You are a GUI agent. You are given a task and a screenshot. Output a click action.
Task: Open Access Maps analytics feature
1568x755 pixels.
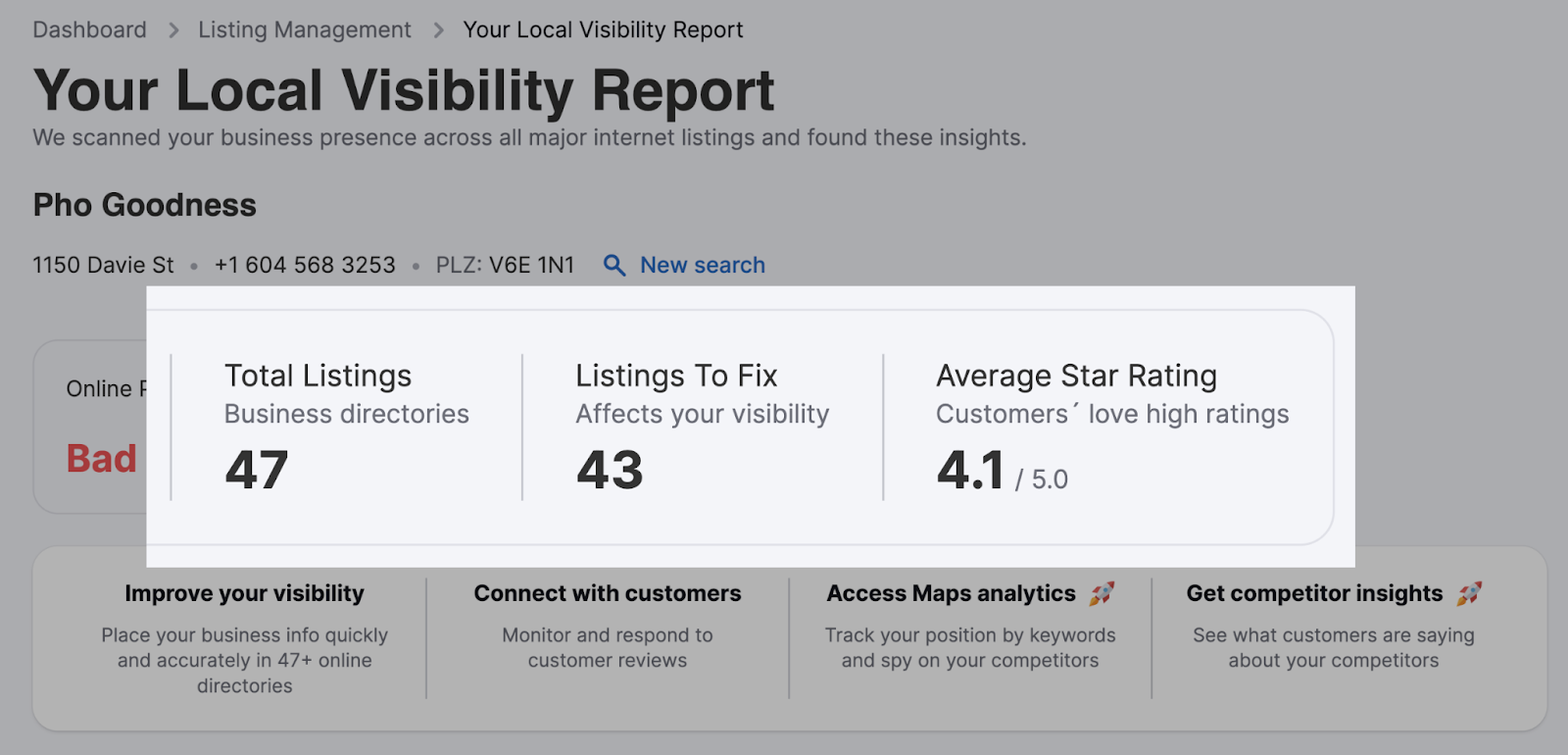951,594
